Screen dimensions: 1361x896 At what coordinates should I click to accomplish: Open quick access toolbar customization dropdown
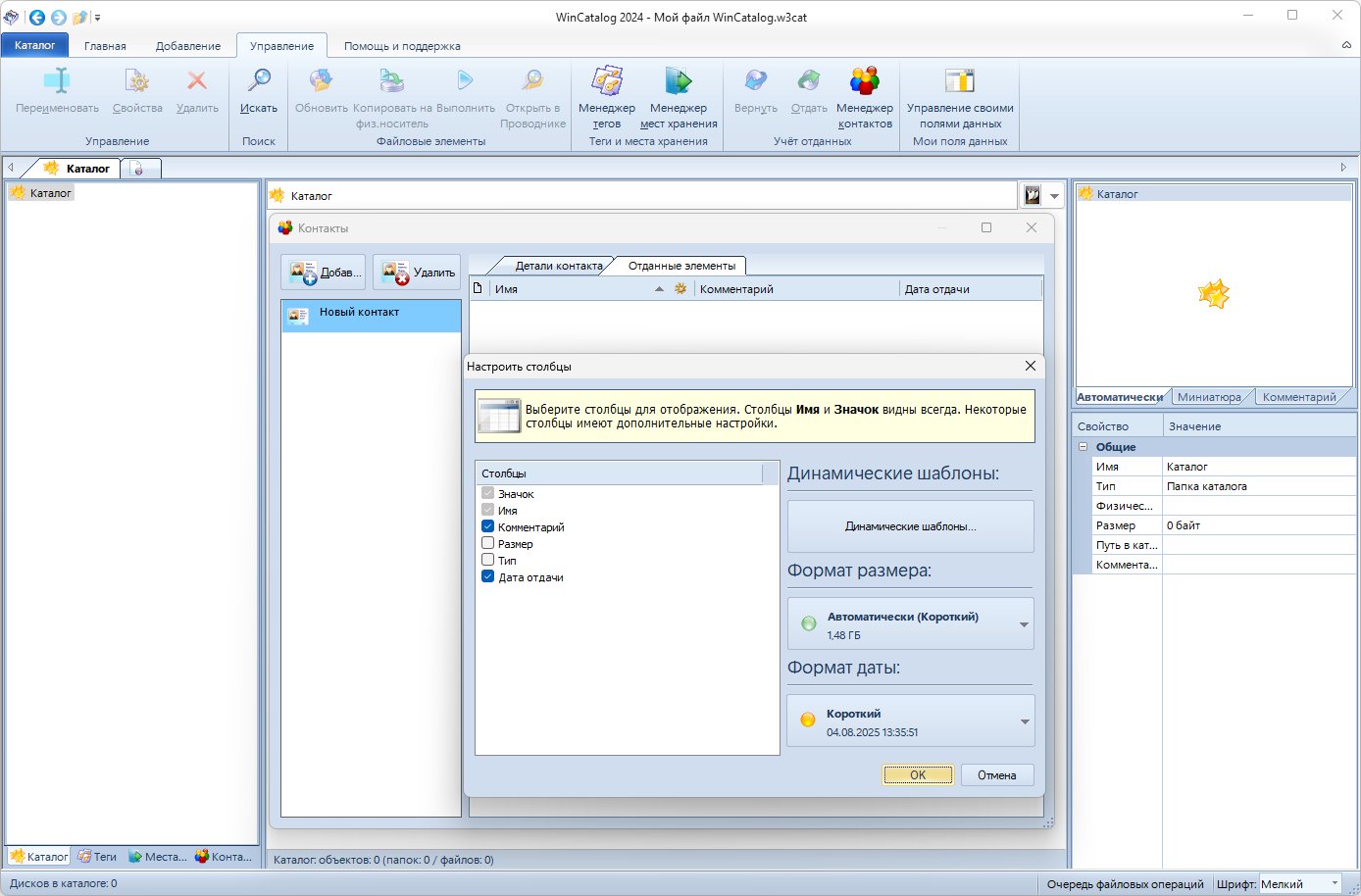click(x=97, y=18)
